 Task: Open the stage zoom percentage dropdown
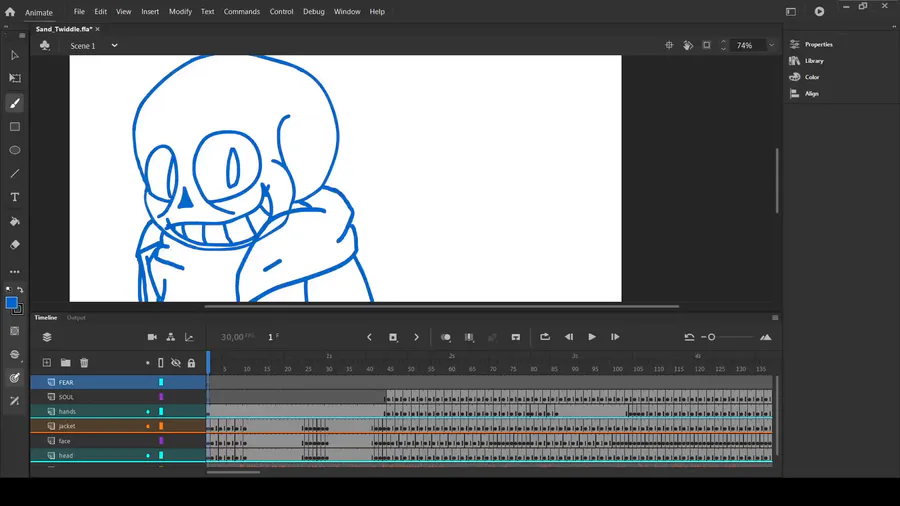coord(771,45)
